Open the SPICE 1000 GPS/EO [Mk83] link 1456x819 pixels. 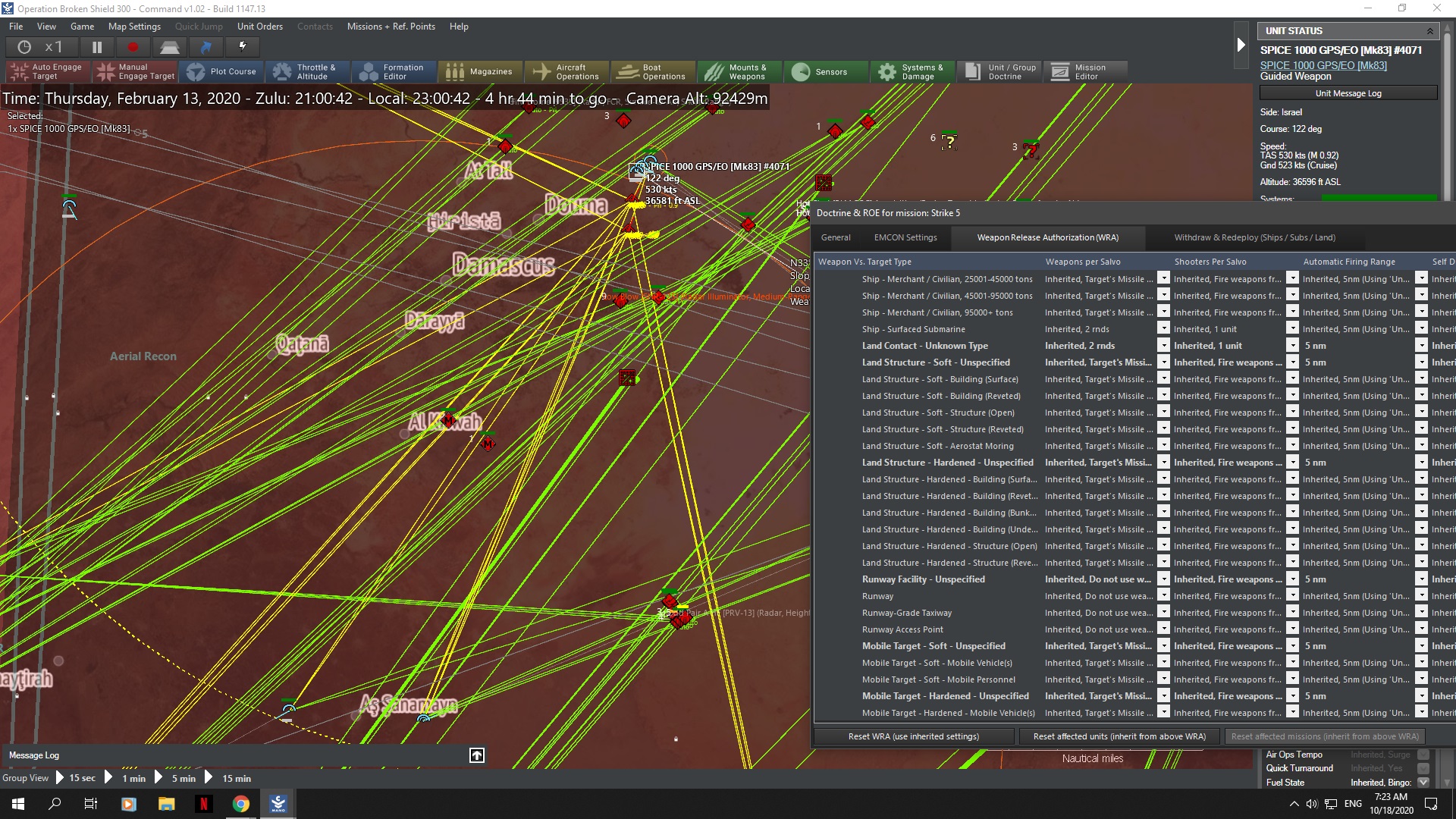(x=1323, y=65)
